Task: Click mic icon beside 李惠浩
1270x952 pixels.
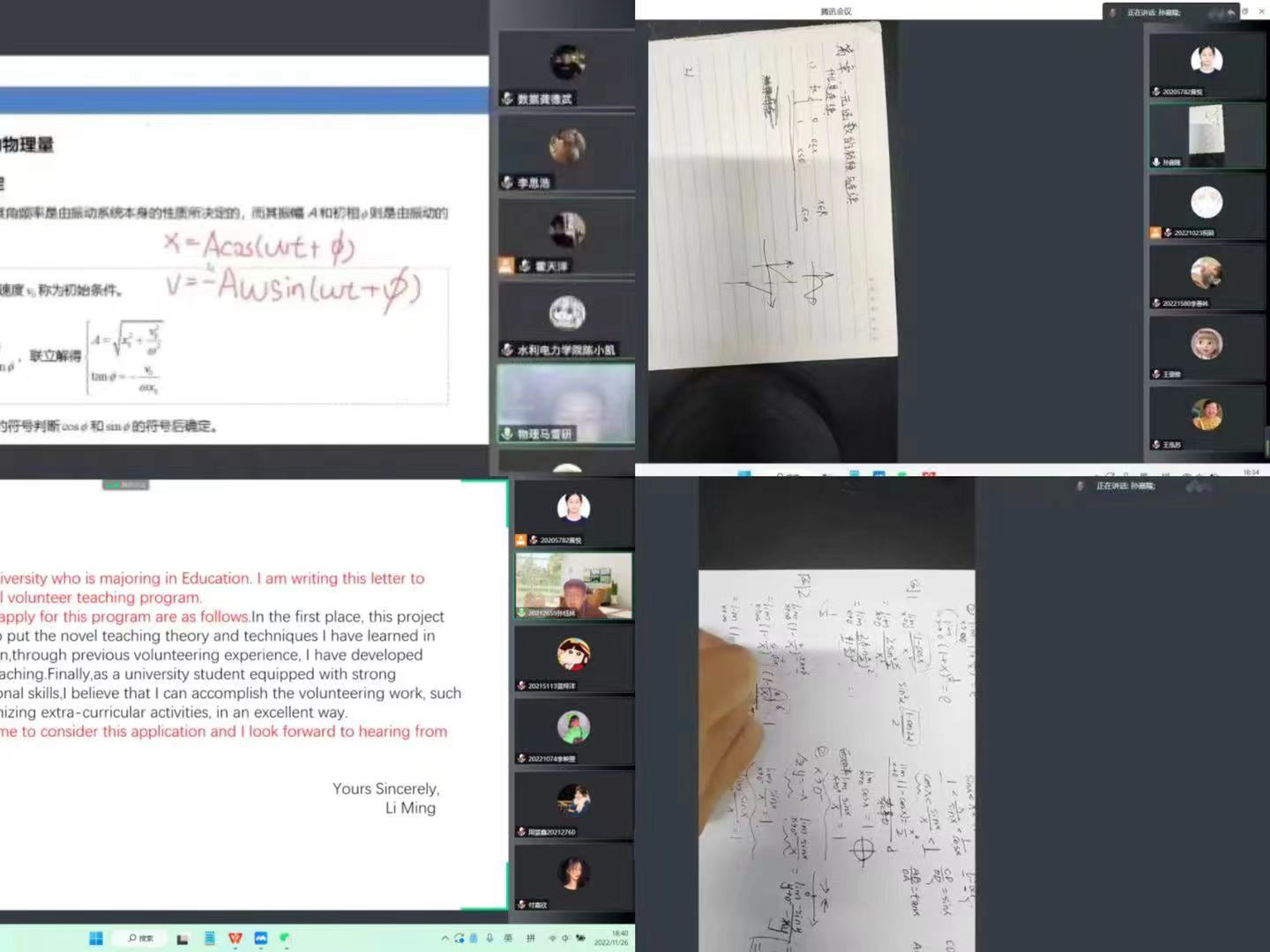Action: coord(507,182)
